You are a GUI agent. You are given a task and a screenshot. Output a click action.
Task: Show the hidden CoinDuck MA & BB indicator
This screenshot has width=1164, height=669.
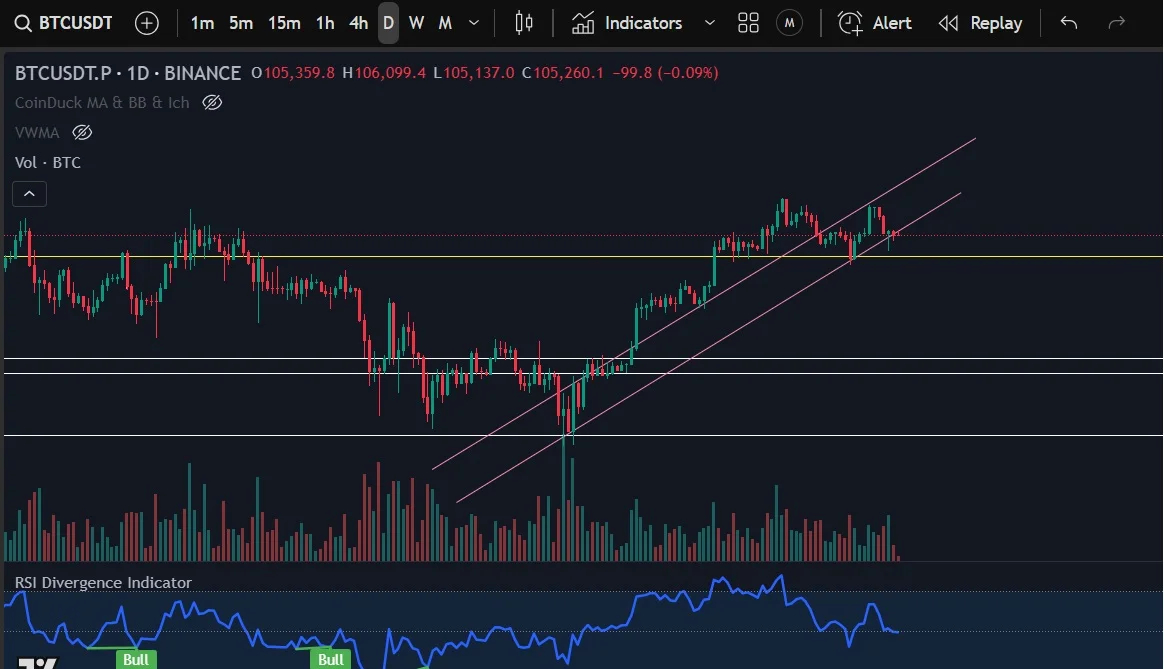coord(212,102)
